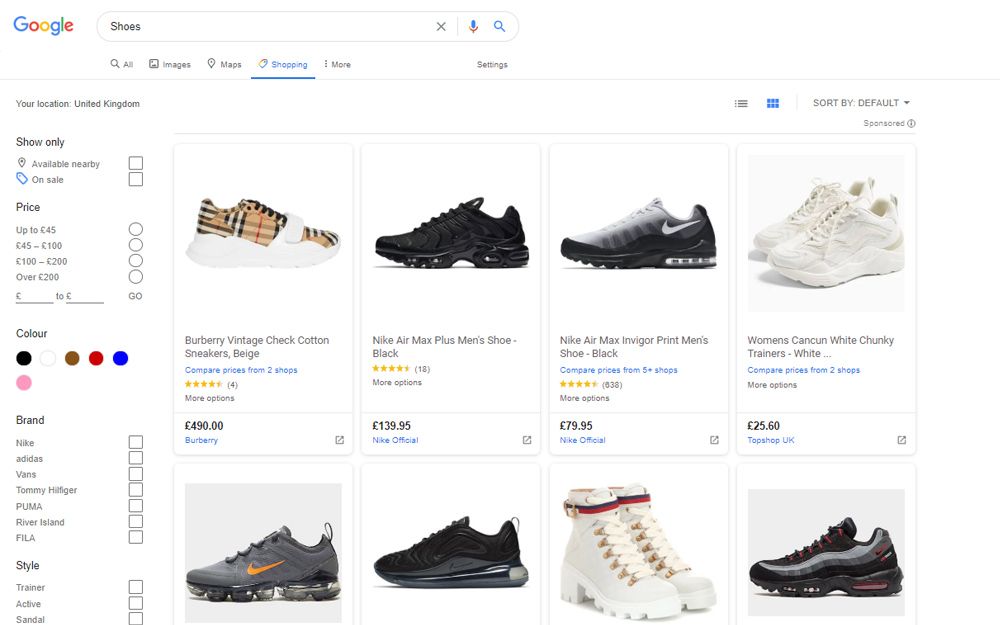Select the £45 – £100 price option
1000x625 pixels.
pos(136,245)
